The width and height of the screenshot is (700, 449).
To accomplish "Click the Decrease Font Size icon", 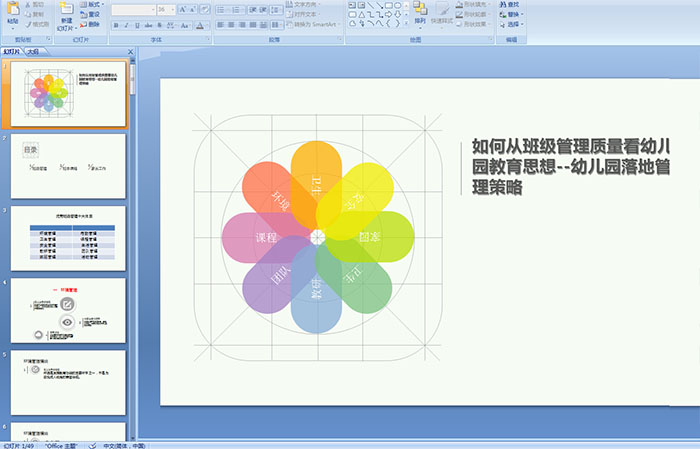I will (193, 9).
